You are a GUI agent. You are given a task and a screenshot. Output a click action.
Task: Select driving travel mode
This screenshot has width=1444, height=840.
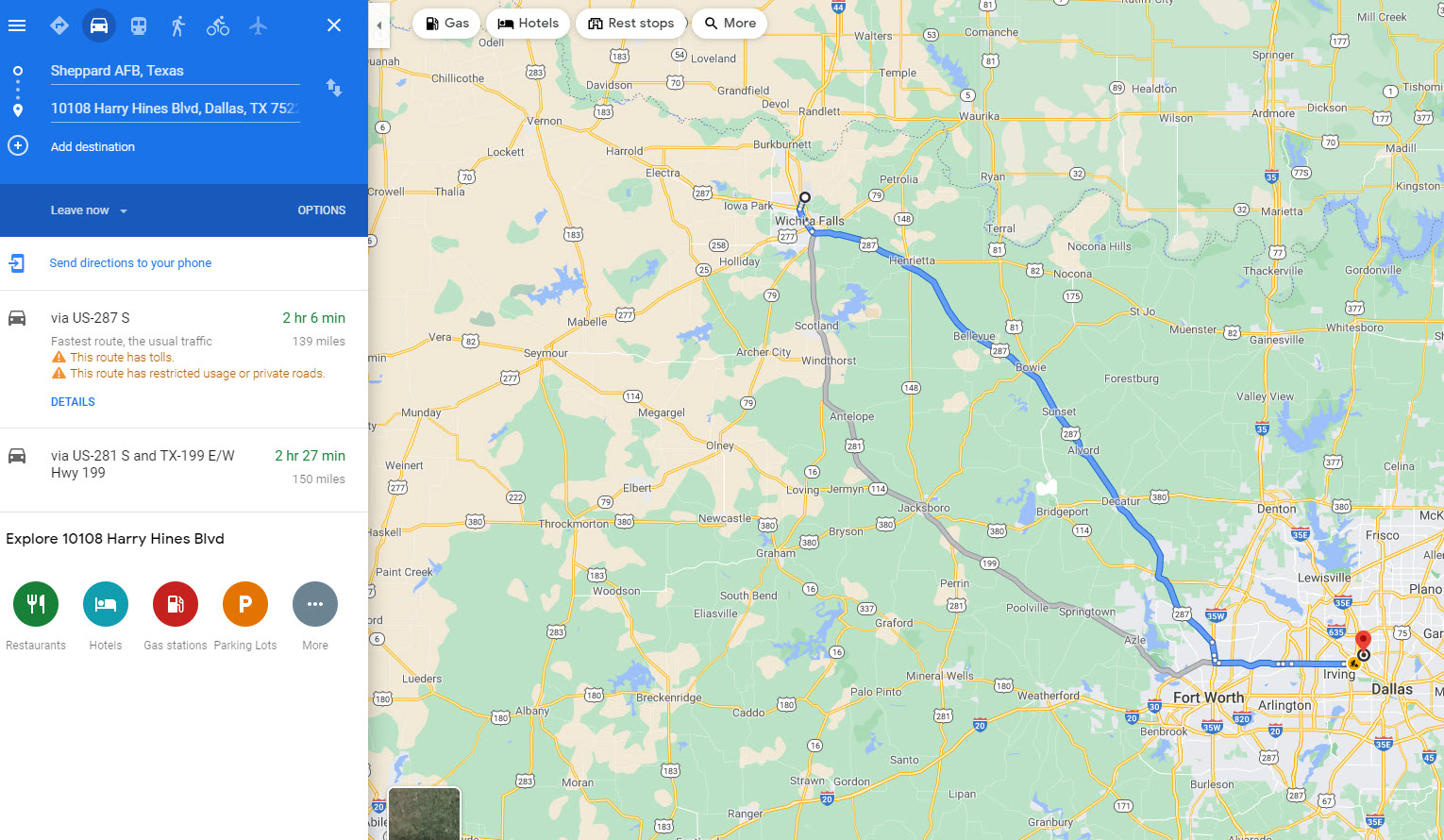[99, 25]
